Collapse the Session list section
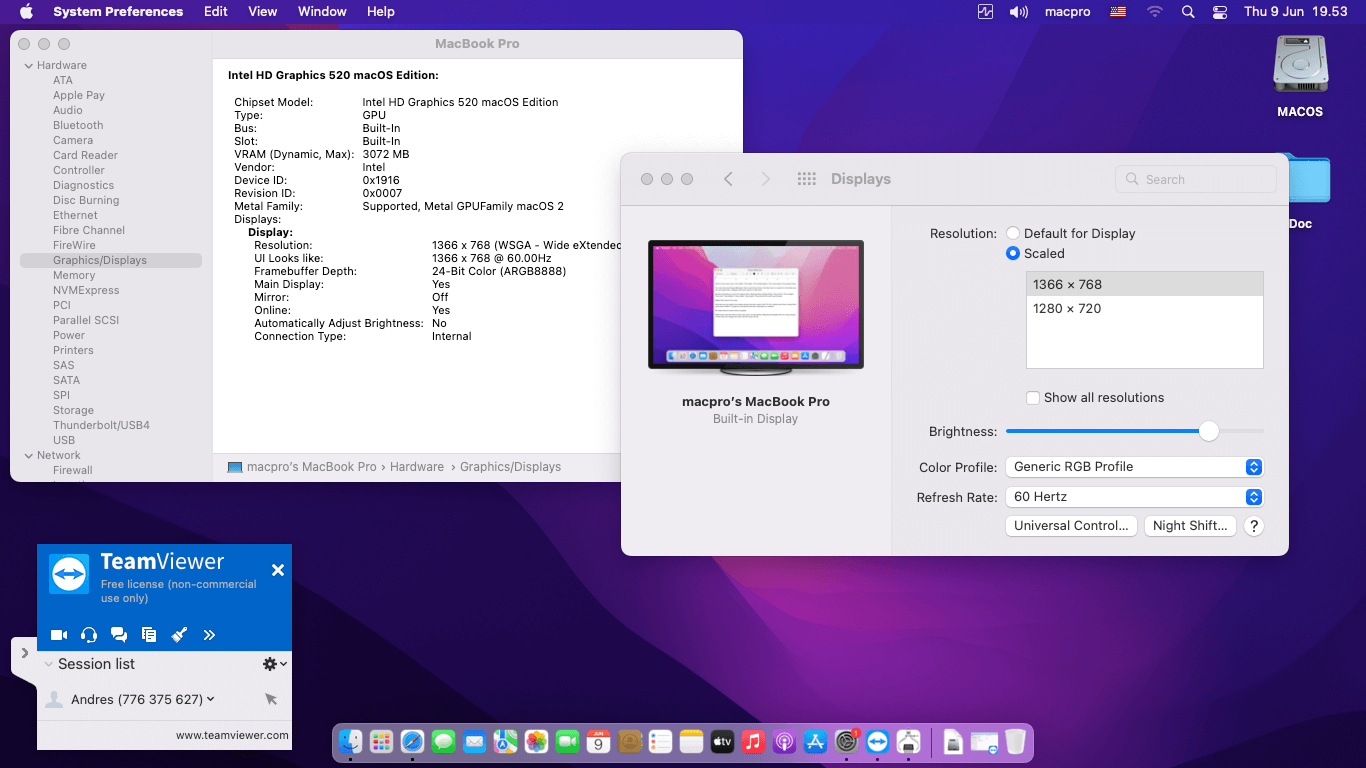The height and width of the screenshot is (768, 1366). point(48,664)
